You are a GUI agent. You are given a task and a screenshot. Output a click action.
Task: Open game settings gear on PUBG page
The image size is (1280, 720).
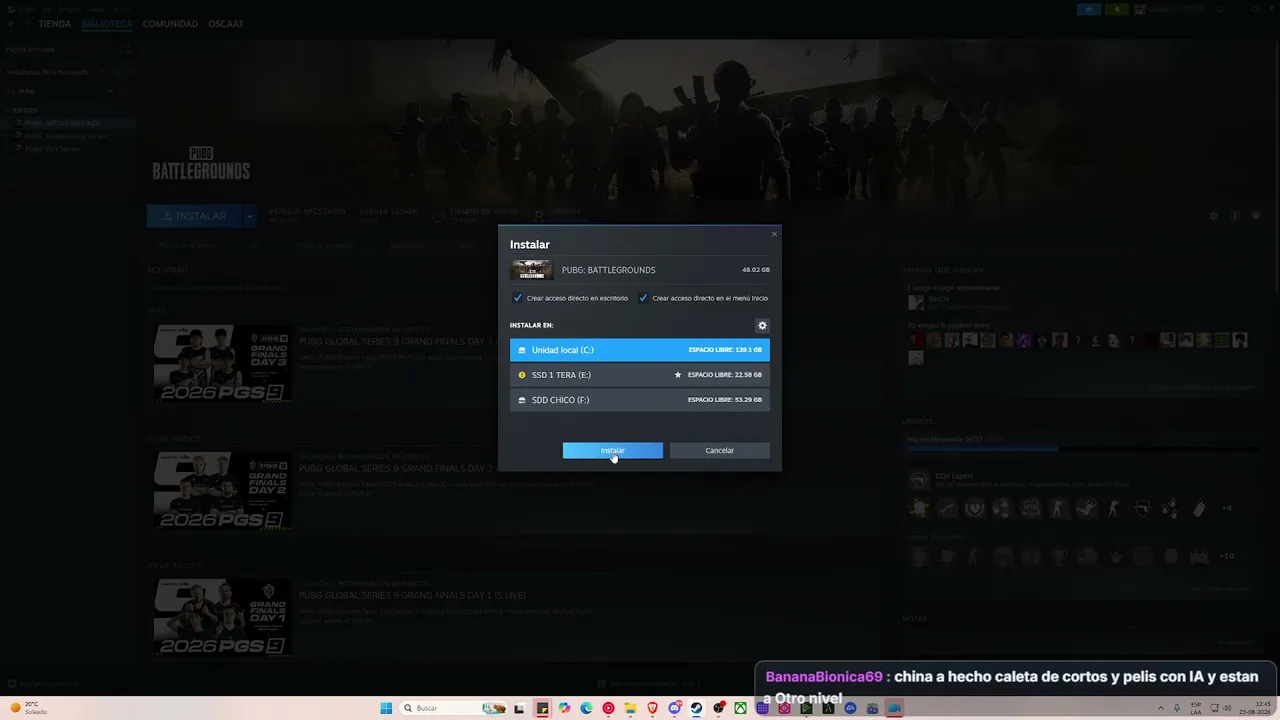(x=1214, y=216)
